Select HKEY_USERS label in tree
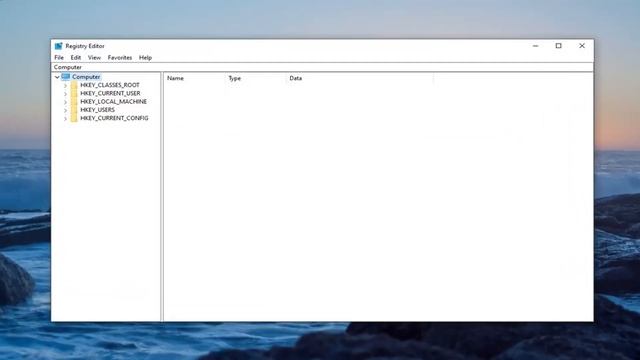The height and width of the screenshot is (360, 640). point(98,110)
